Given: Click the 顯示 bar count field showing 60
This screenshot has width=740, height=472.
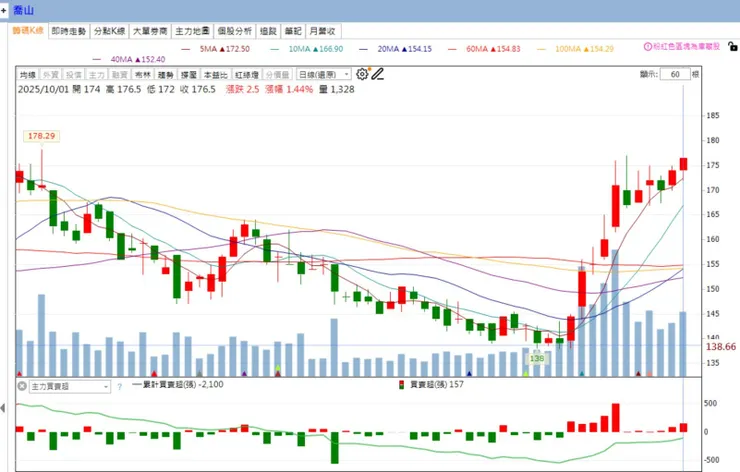Looking at the screenshot, I should [675, 75].
